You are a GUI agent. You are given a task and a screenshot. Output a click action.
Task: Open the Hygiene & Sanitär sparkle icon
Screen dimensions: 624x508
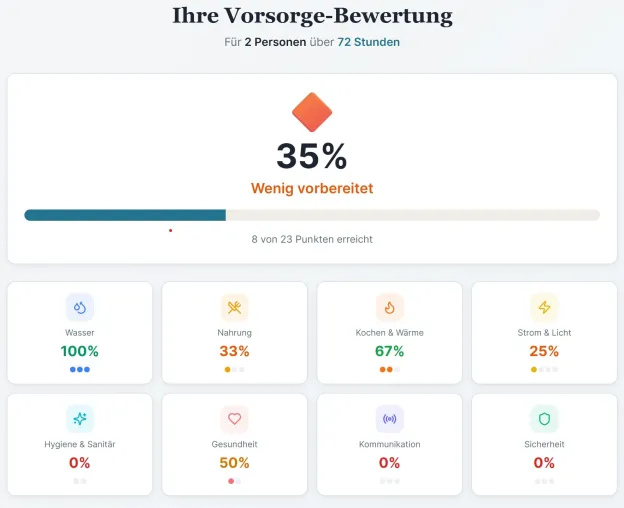point(80,418)
